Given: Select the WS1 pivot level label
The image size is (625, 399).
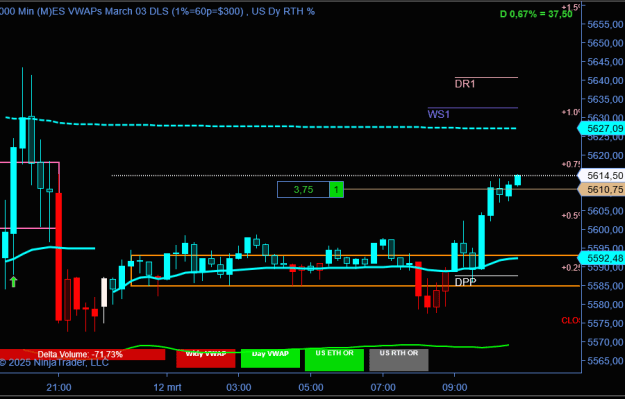Looking at the screenshot, I should [x=438, y=114].
